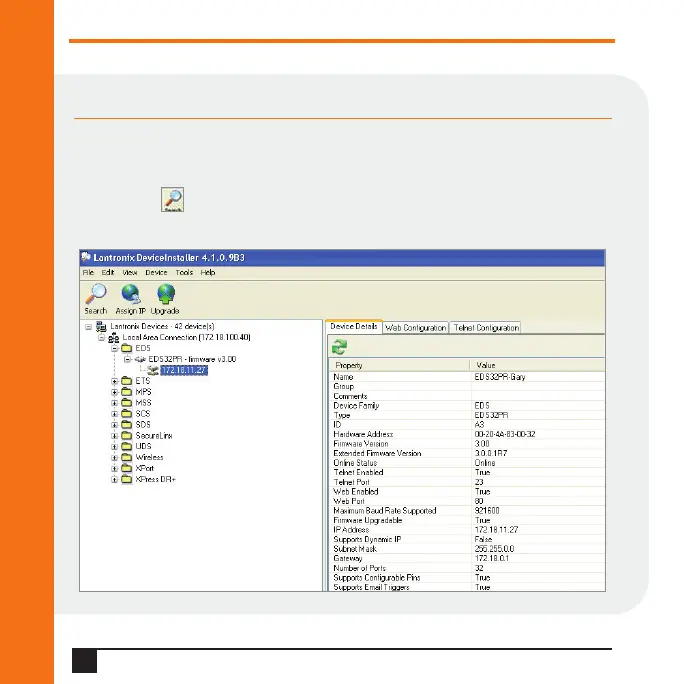Open the Help menu
Screen dimensions: 684x684
coord(208,273)
